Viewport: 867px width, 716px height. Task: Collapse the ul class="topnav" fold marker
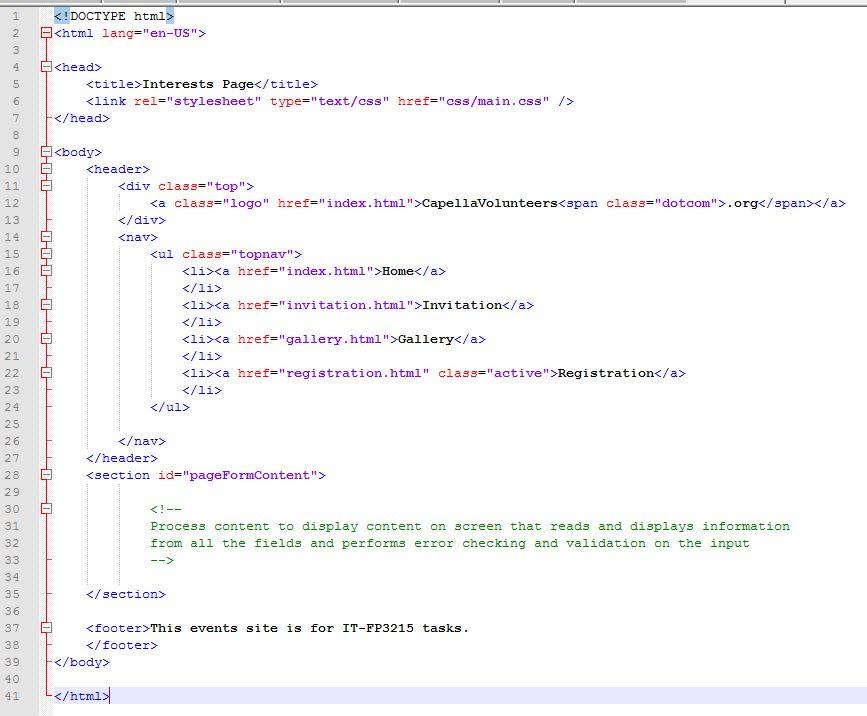point(46,254)
